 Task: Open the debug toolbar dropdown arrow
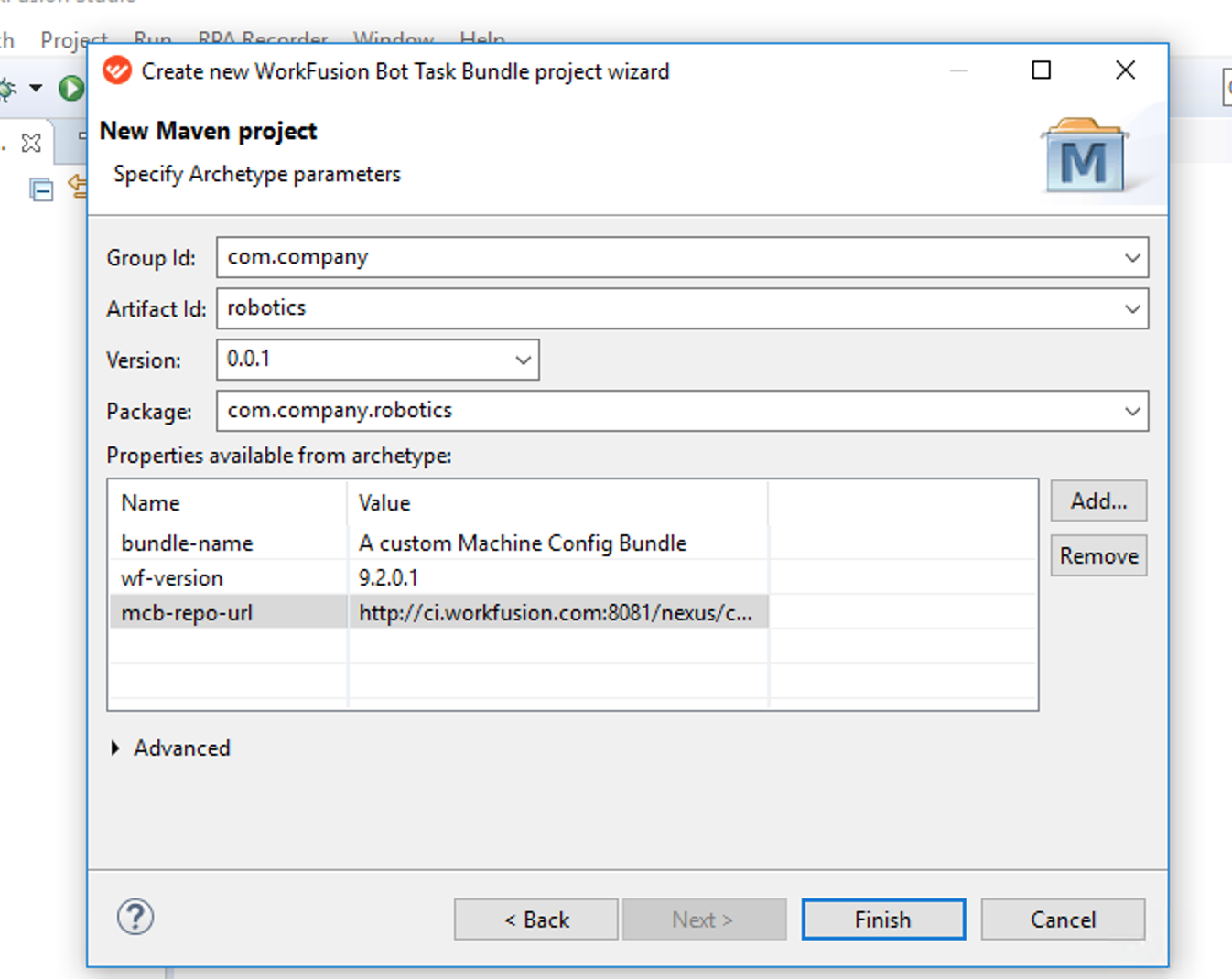pos(36,88)
